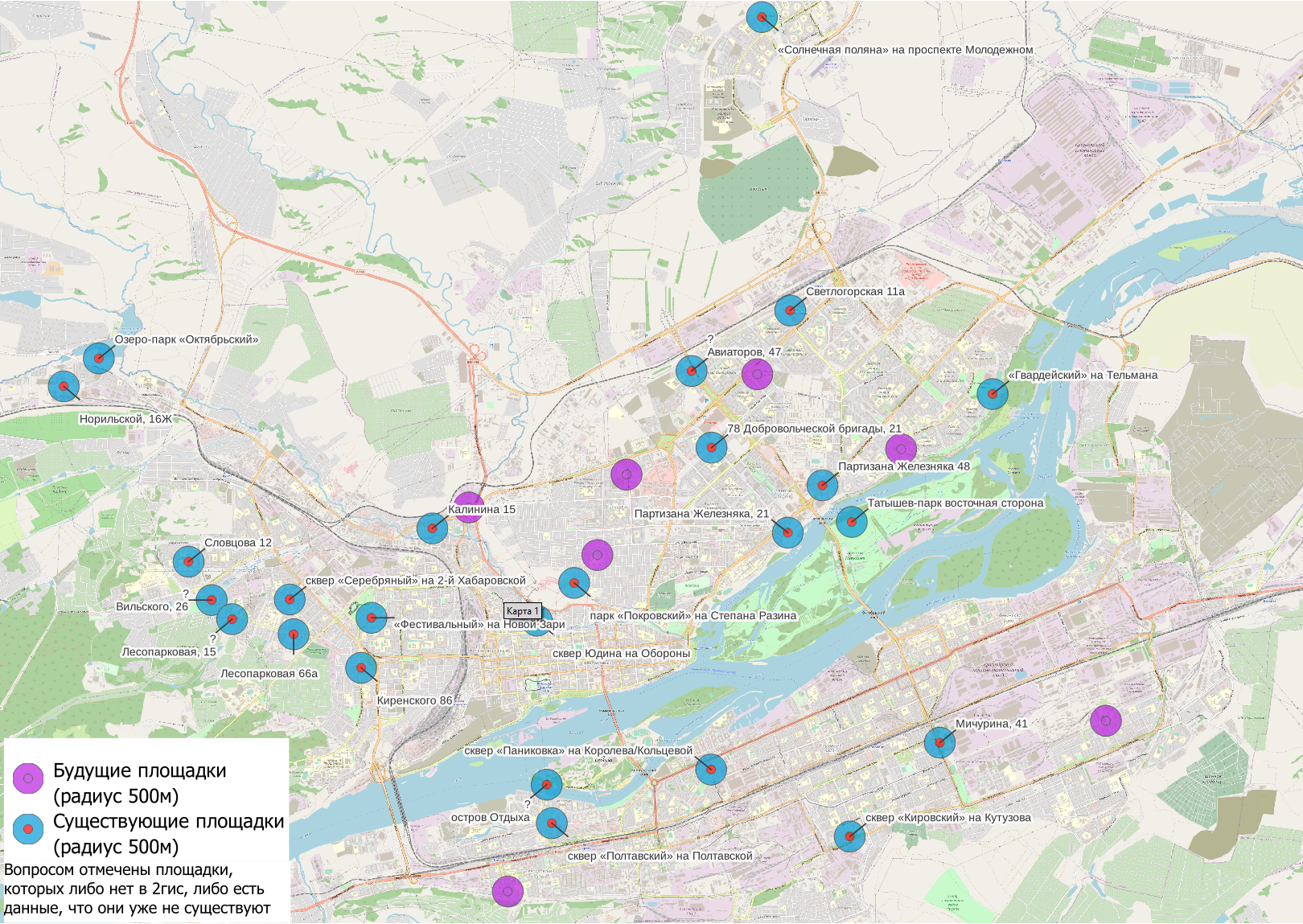Select the Киренского 86 blue marker
The width and height of the screenshot is (1303, 924).
click(361, 667)
